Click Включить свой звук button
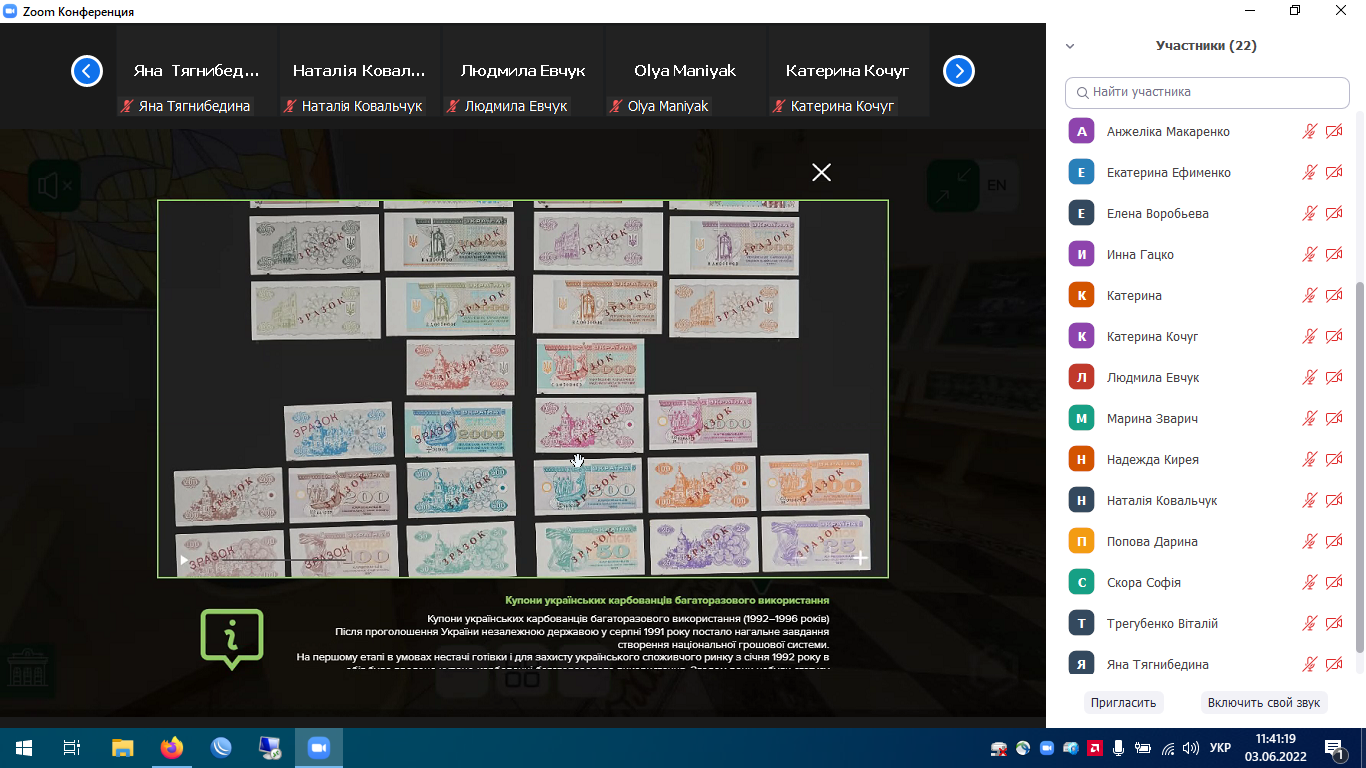Image resolution: width=1366 pixels, height=768 pixels. pos(1264,703)
